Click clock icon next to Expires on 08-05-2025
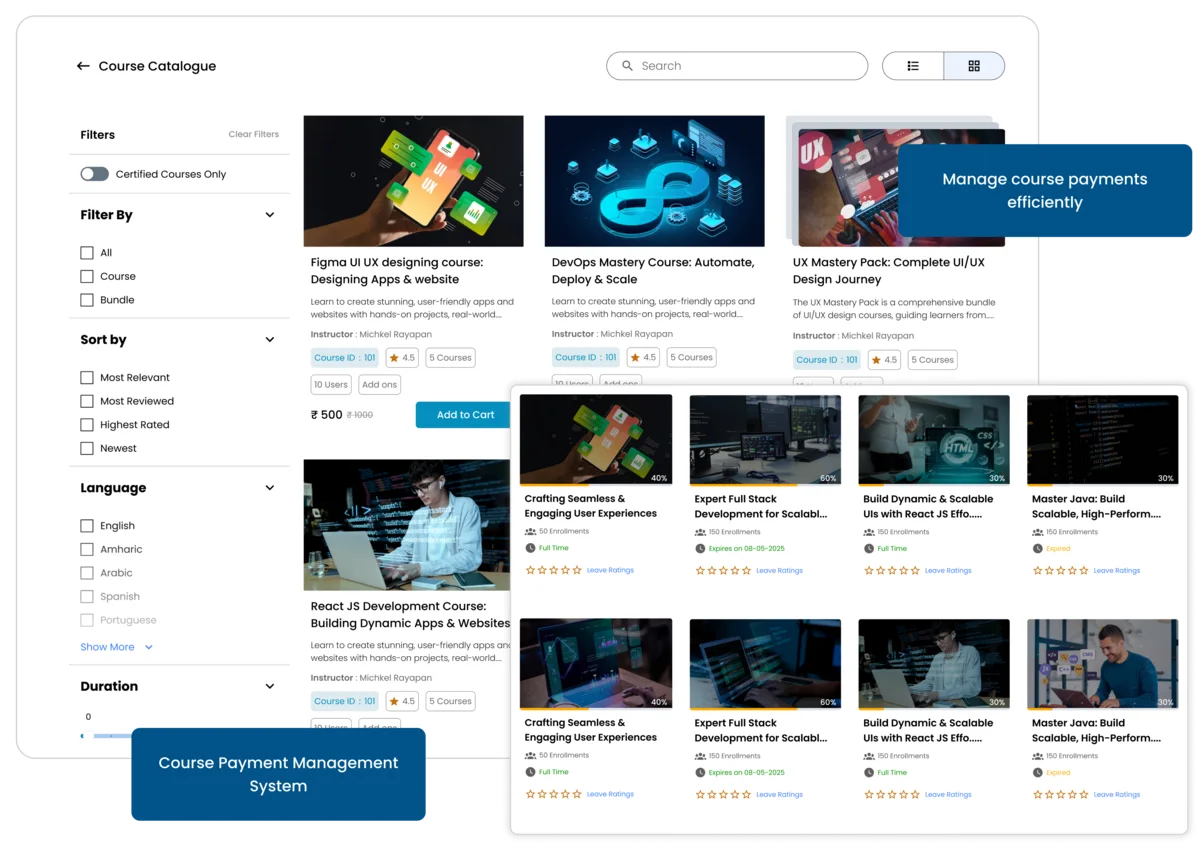The width and height of the screenshot is (1200, 847). click(700, 548)
